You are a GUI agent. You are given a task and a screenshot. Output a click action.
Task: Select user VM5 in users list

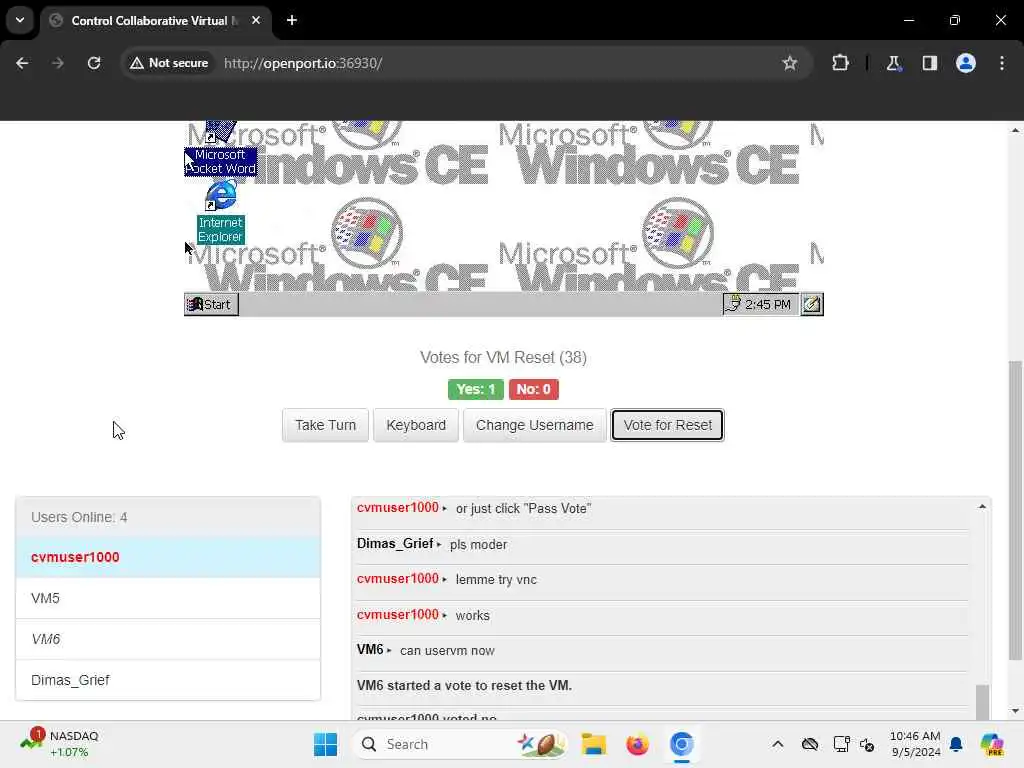[168, 598]
